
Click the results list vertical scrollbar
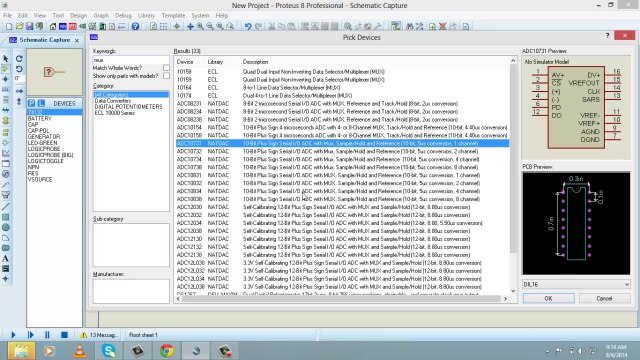(513, 176)
